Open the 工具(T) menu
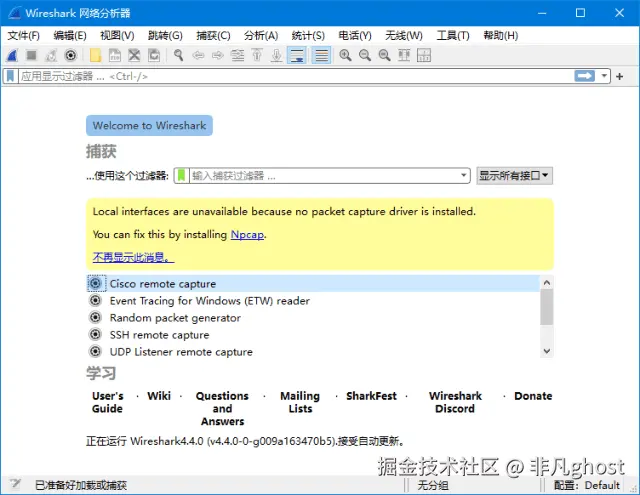 [453, 36]
